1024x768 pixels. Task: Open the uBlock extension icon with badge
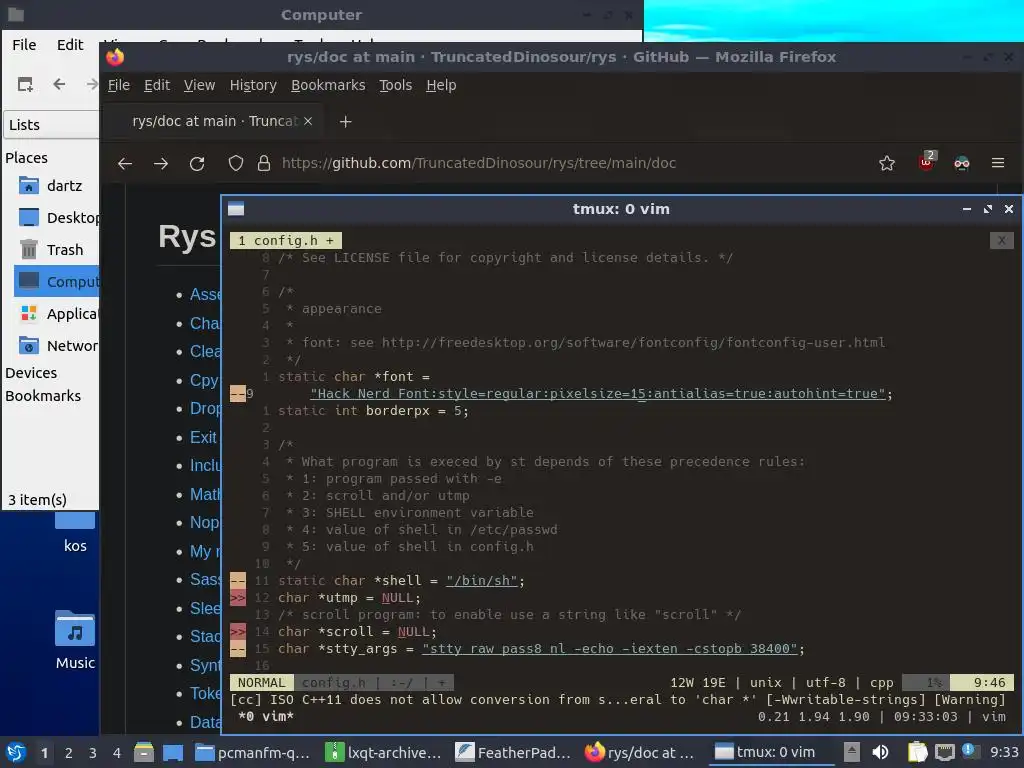pyautogui.click(x=927, y=161)
